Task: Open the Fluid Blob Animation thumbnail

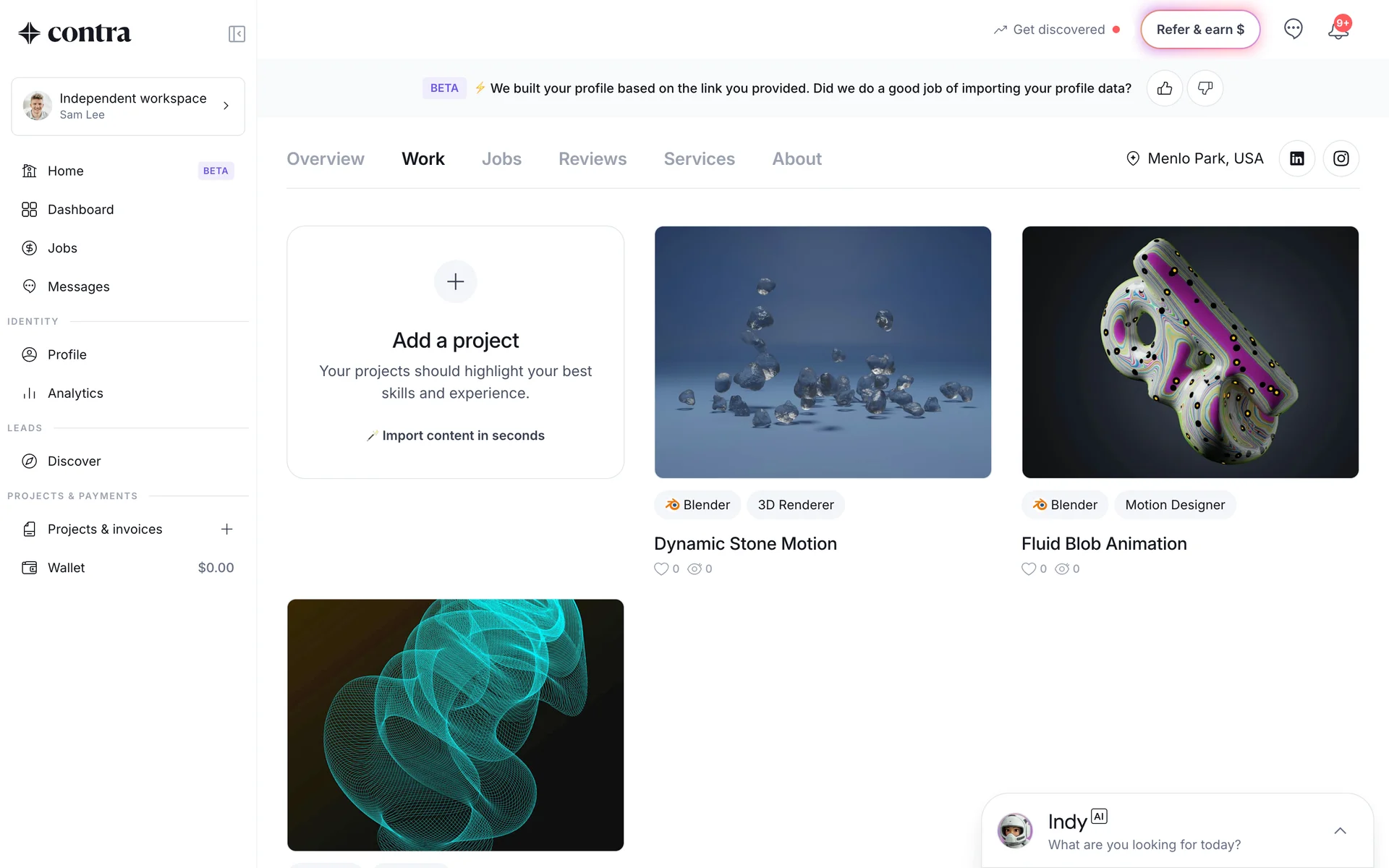Action: point(1189,352)
